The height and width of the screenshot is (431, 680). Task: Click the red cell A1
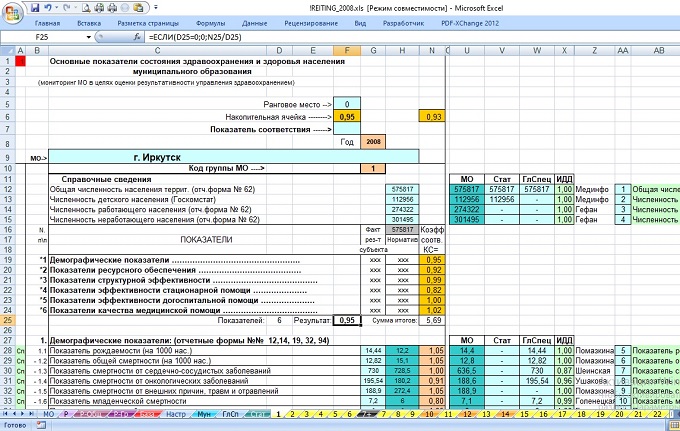coord(20,61)
